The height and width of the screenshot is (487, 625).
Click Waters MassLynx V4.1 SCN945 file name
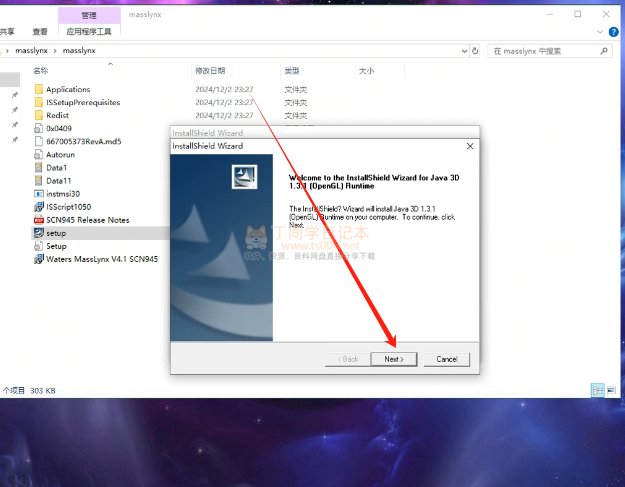click(102, 259)
